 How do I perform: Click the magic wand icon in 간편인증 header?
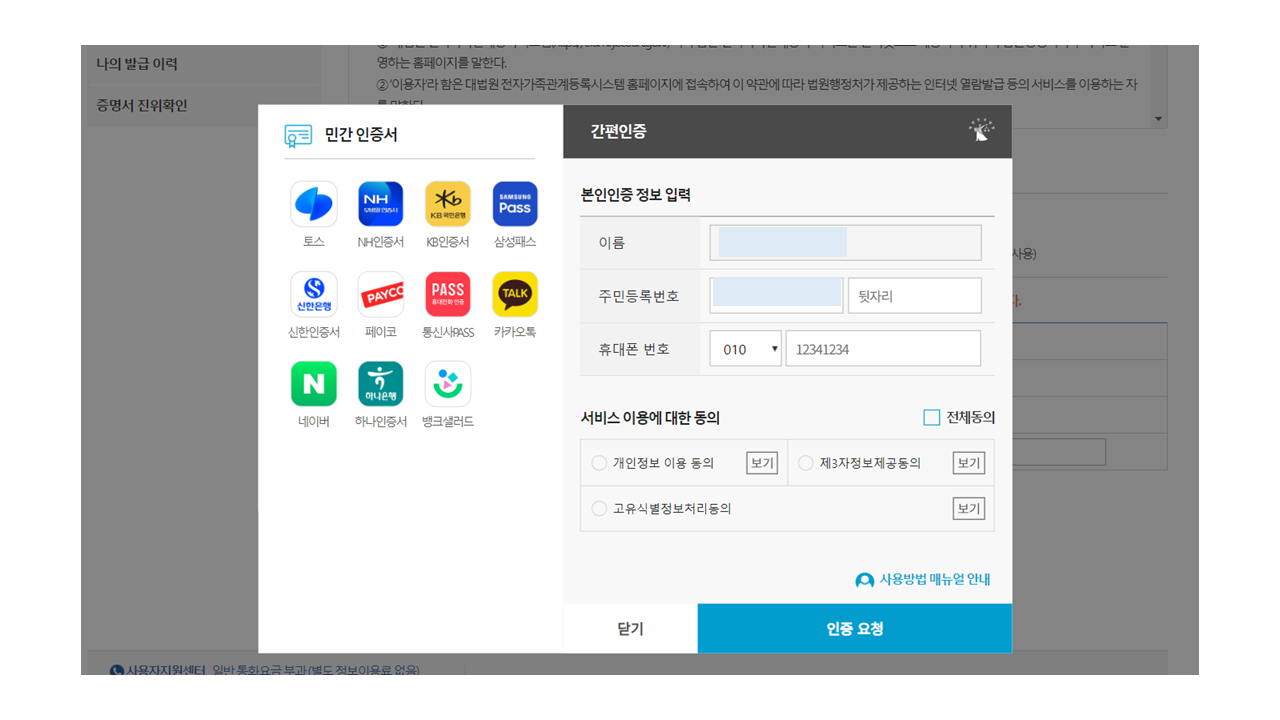click(x=980, y=130)
